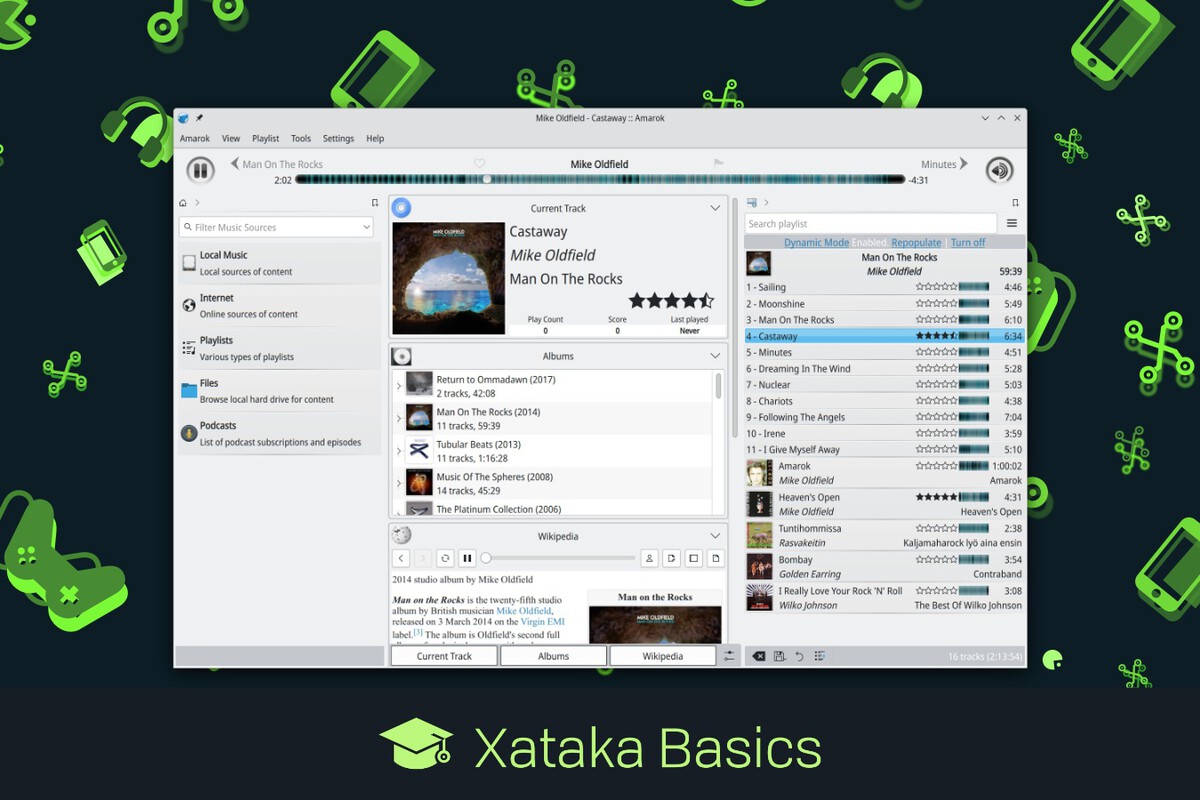The width and height of the screenshot is (1200, 800).
Task: Click the volume speaker icon
Action: point(998,170)
